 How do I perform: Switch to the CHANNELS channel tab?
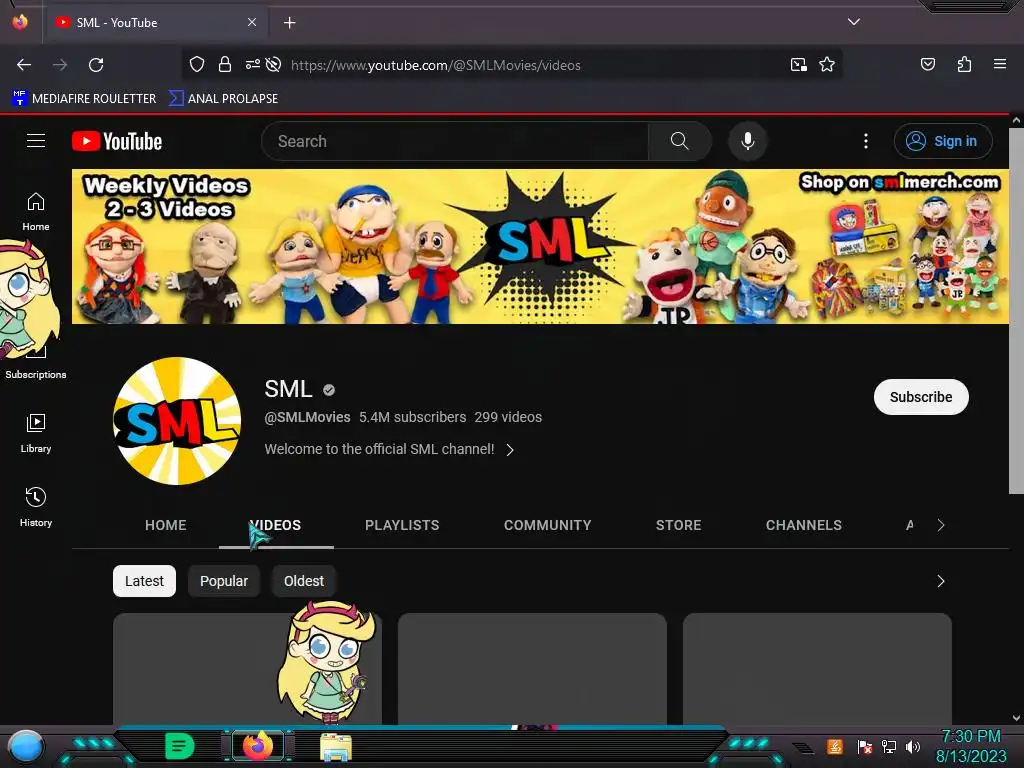pyautogui.click(x=804, y=525)
